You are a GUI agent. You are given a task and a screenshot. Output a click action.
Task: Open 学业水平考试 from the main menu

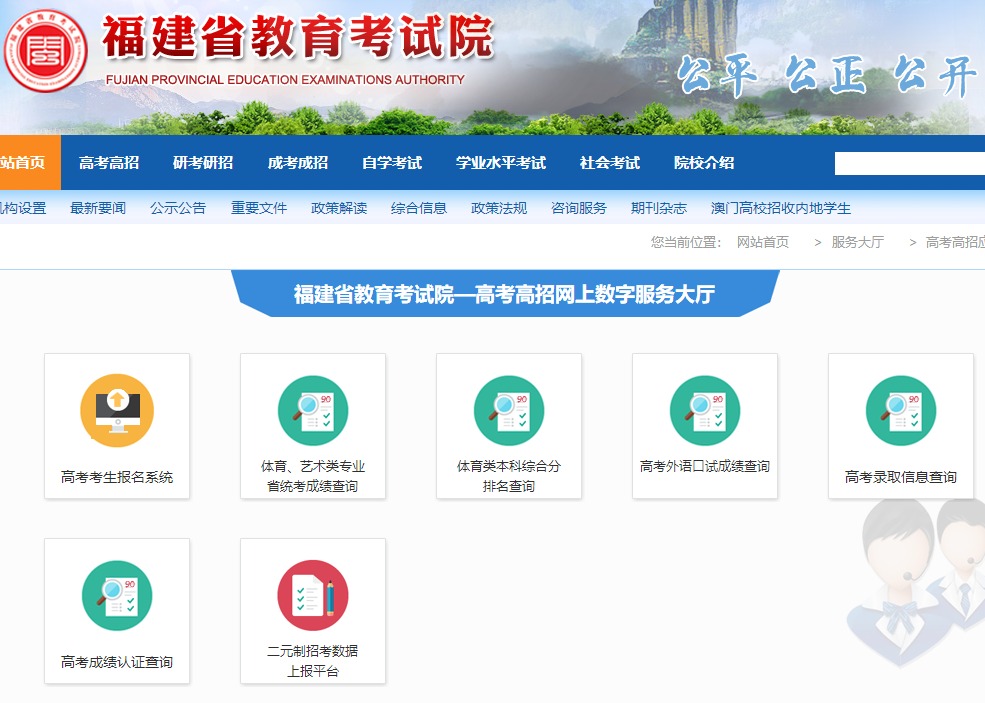pos(501,163)
